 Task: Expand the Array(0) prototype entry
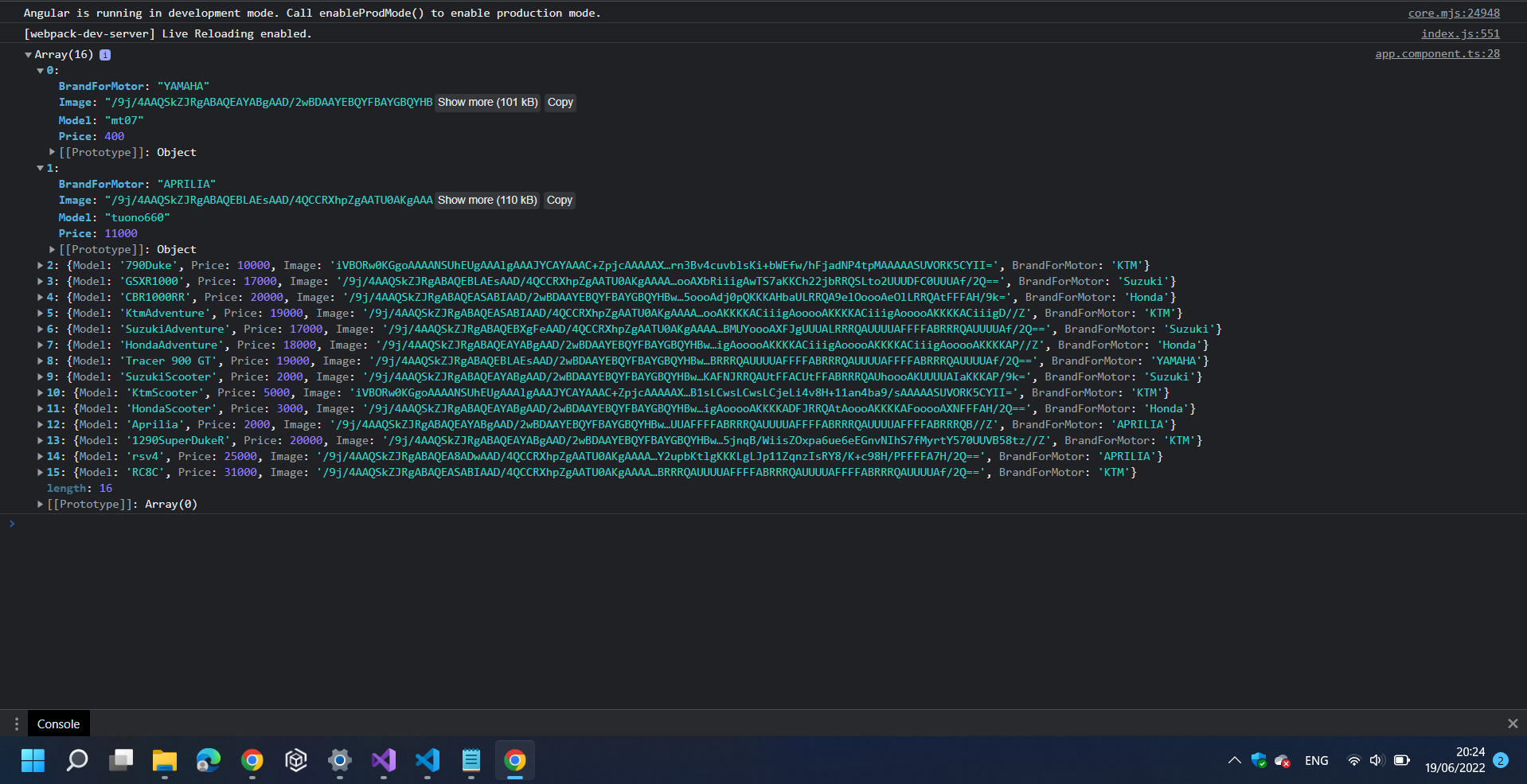click(x=40, y=504)
